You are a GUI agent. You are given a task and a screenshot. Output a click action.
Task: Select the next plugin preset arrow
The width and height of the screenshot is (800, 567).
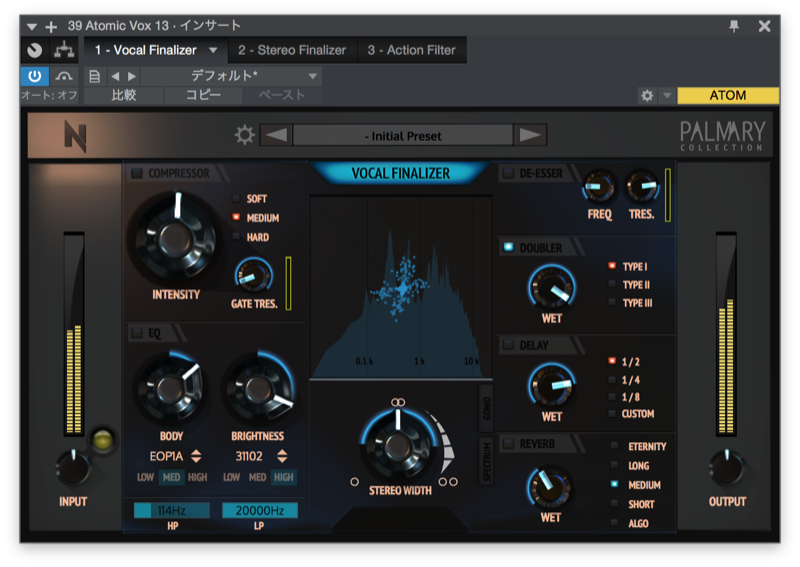click(x=530, y=135)
